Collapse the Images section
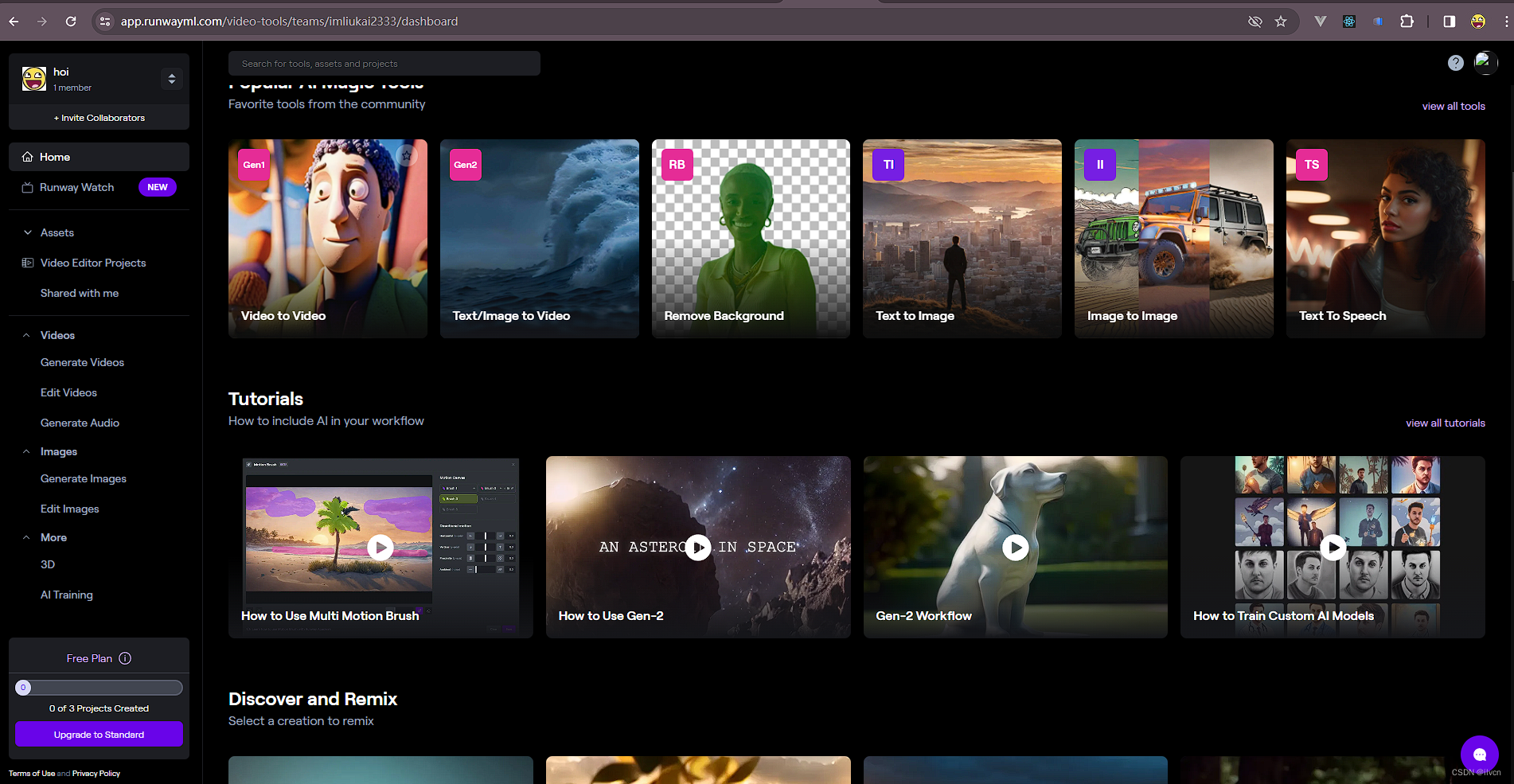1514x784 pixels. [27, 451]
